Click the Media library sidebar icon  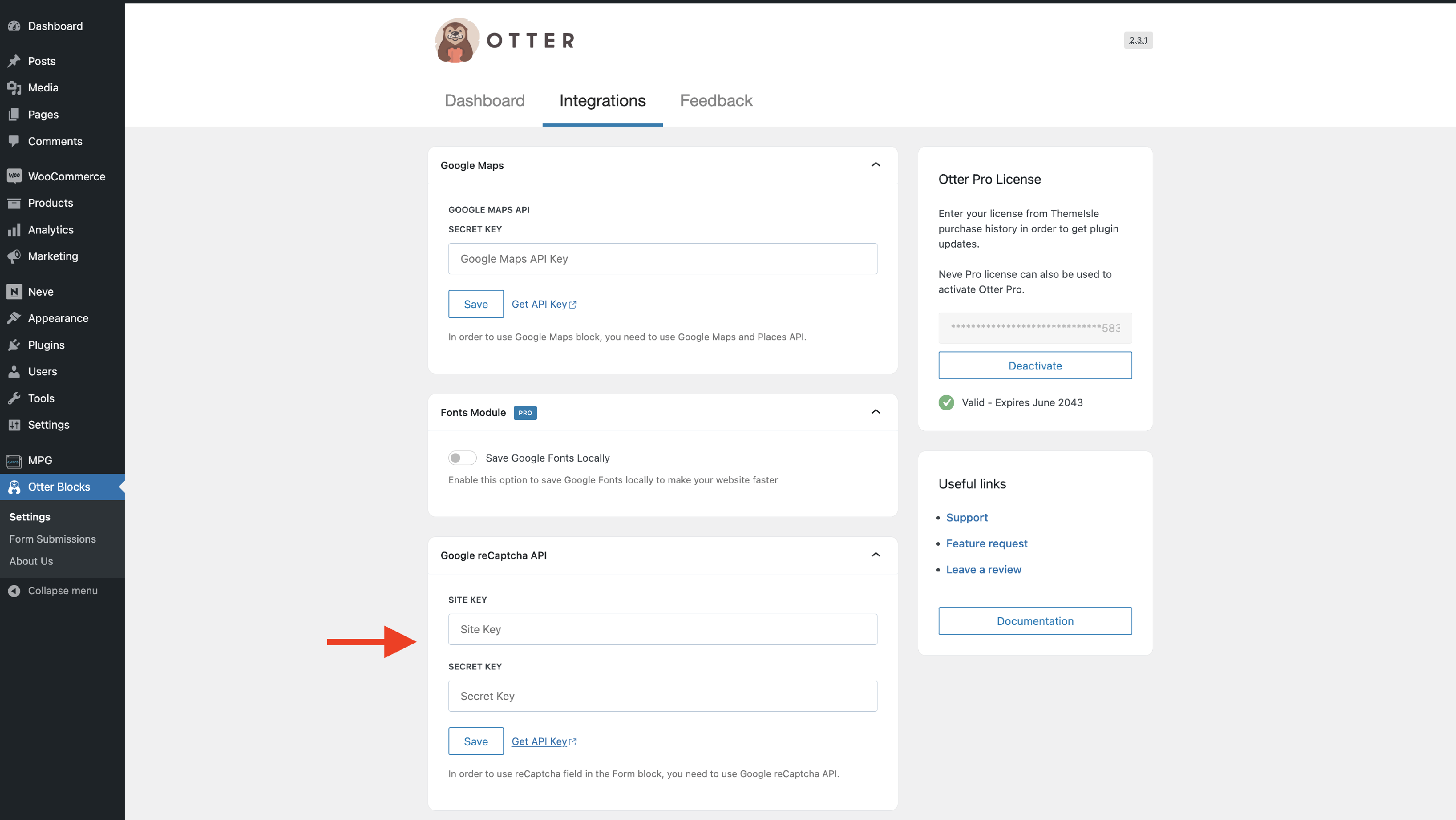click(14, 88)
